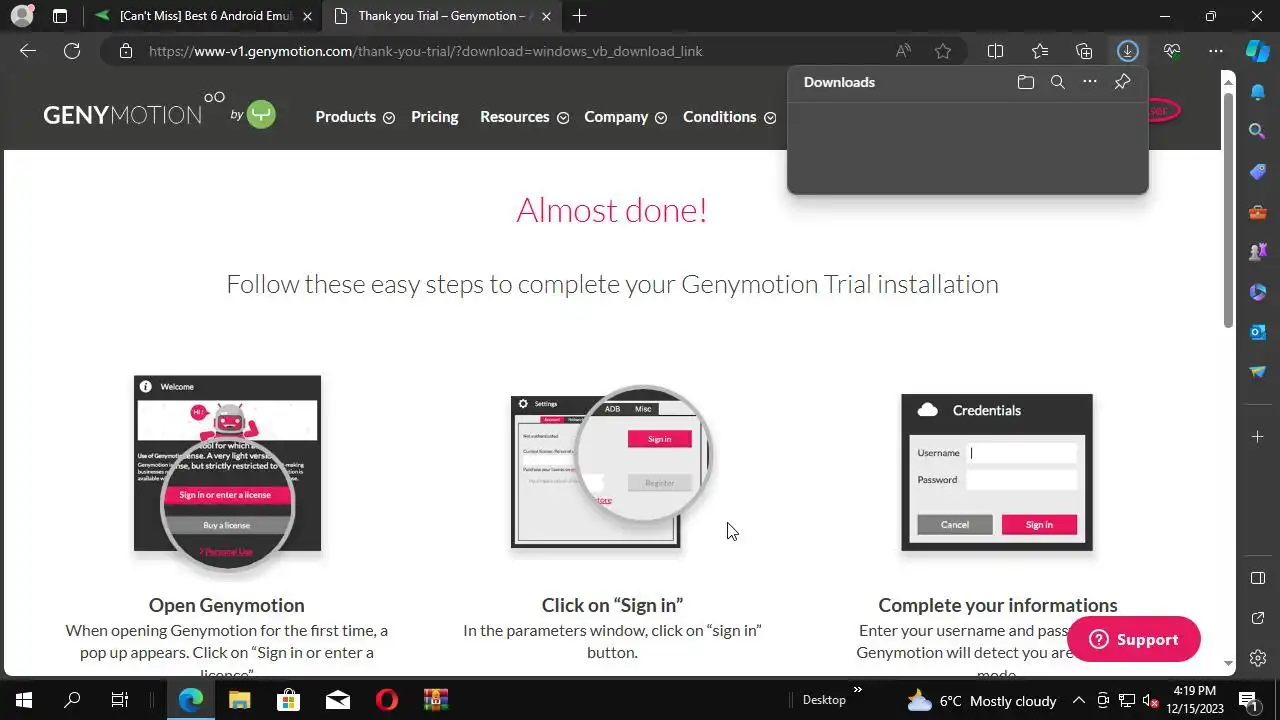Open sidebar search magnifier

[x=1258, y=131]
